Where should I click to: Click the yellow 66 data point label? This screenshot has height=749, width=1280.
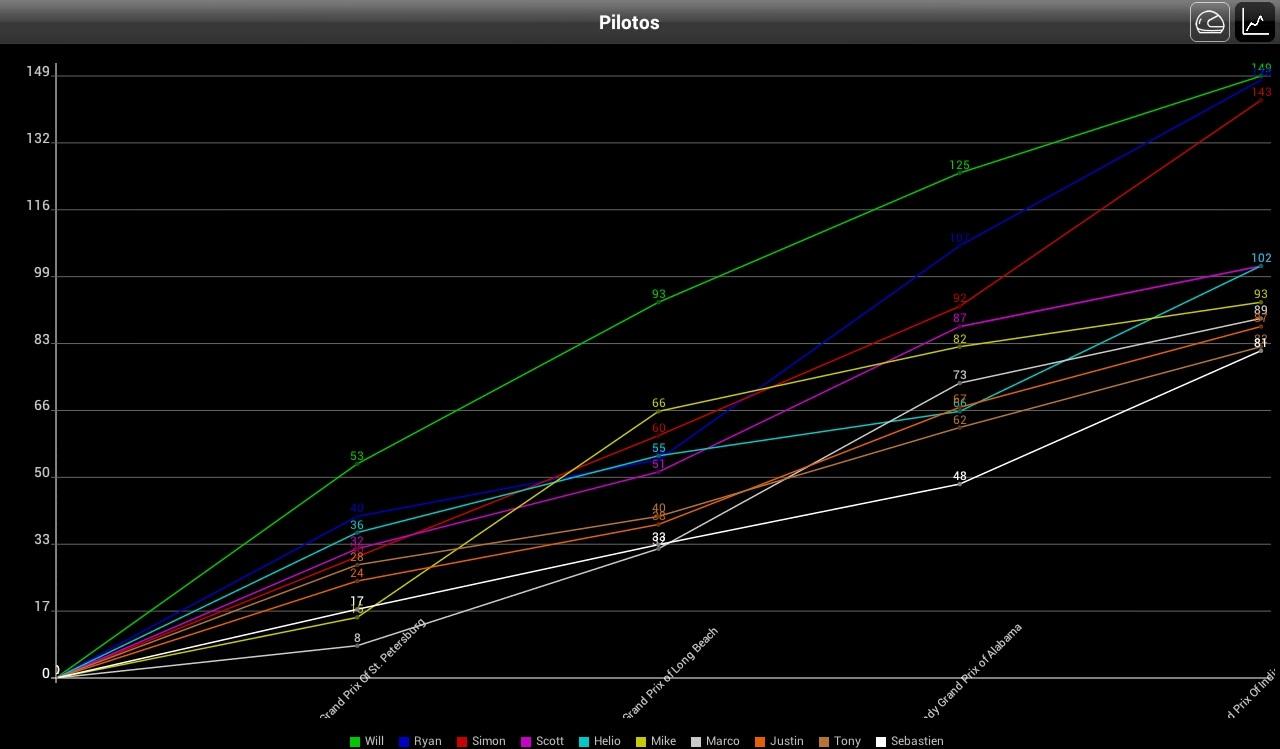click(659, 404)
